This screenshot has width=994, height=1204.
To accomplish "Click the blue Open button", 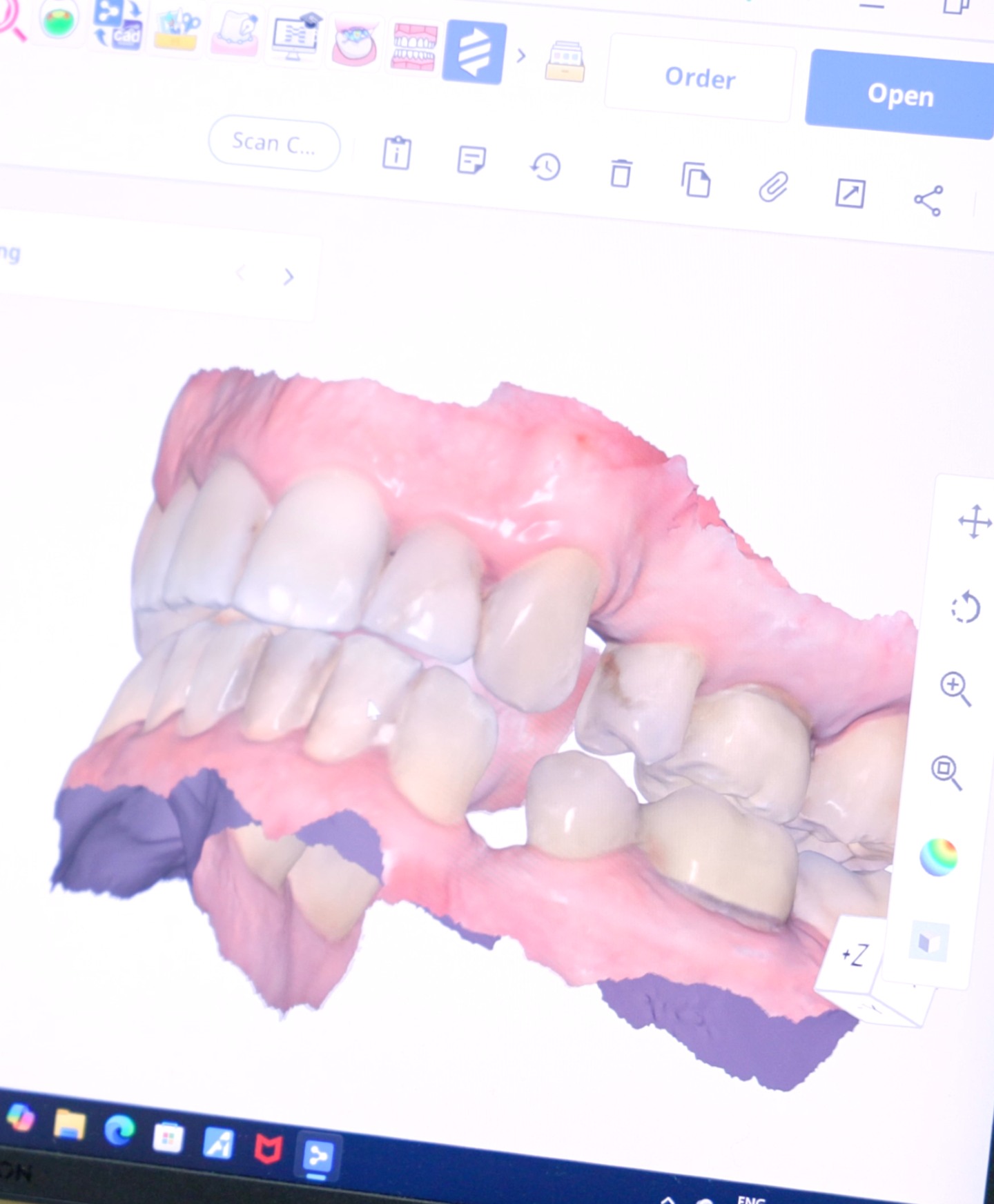I will coord(900,95).
